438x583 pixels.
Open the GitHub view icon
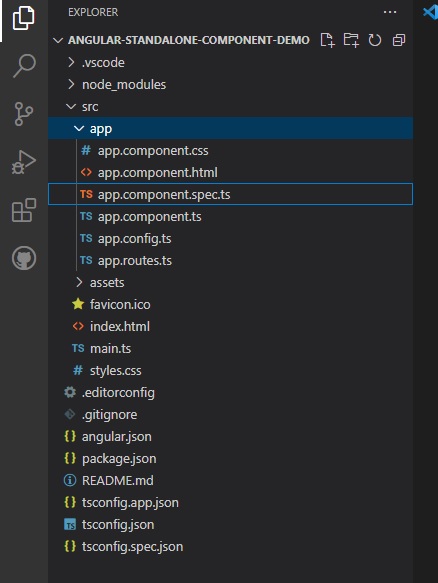pyautogui.click(x=24, y=258)
